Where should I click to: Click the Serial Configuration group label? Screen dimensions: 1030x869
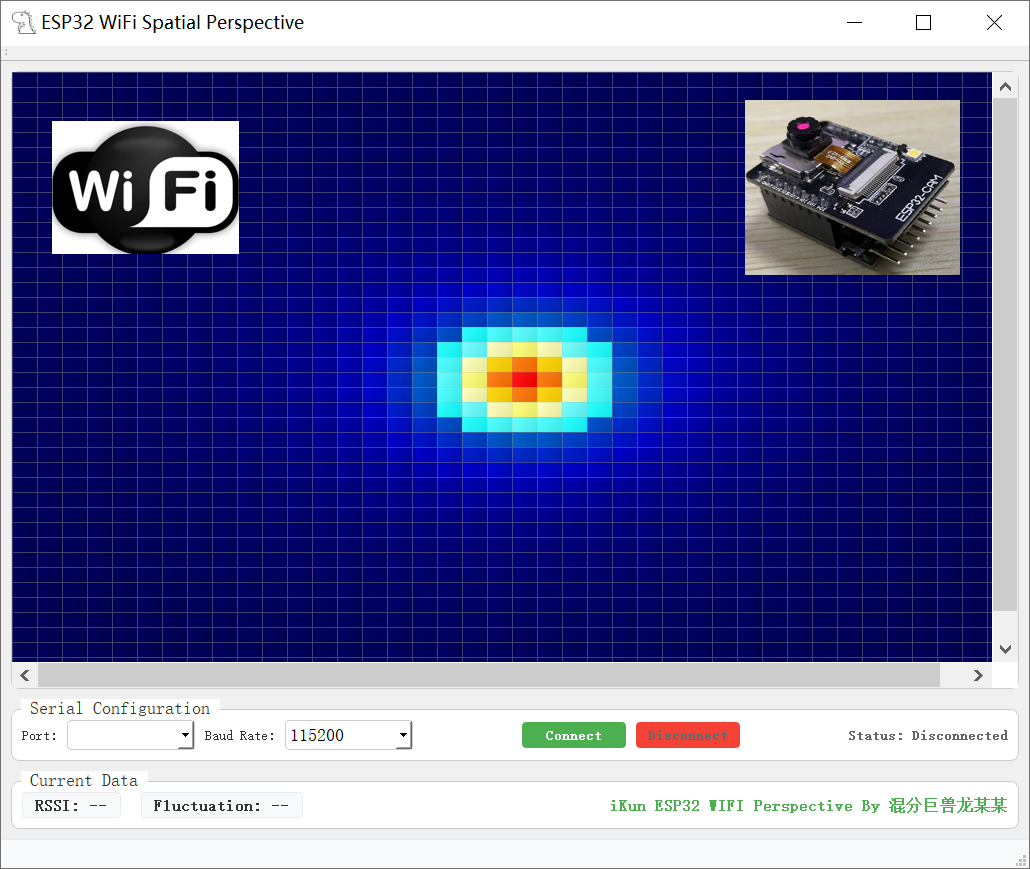[120, 708]
